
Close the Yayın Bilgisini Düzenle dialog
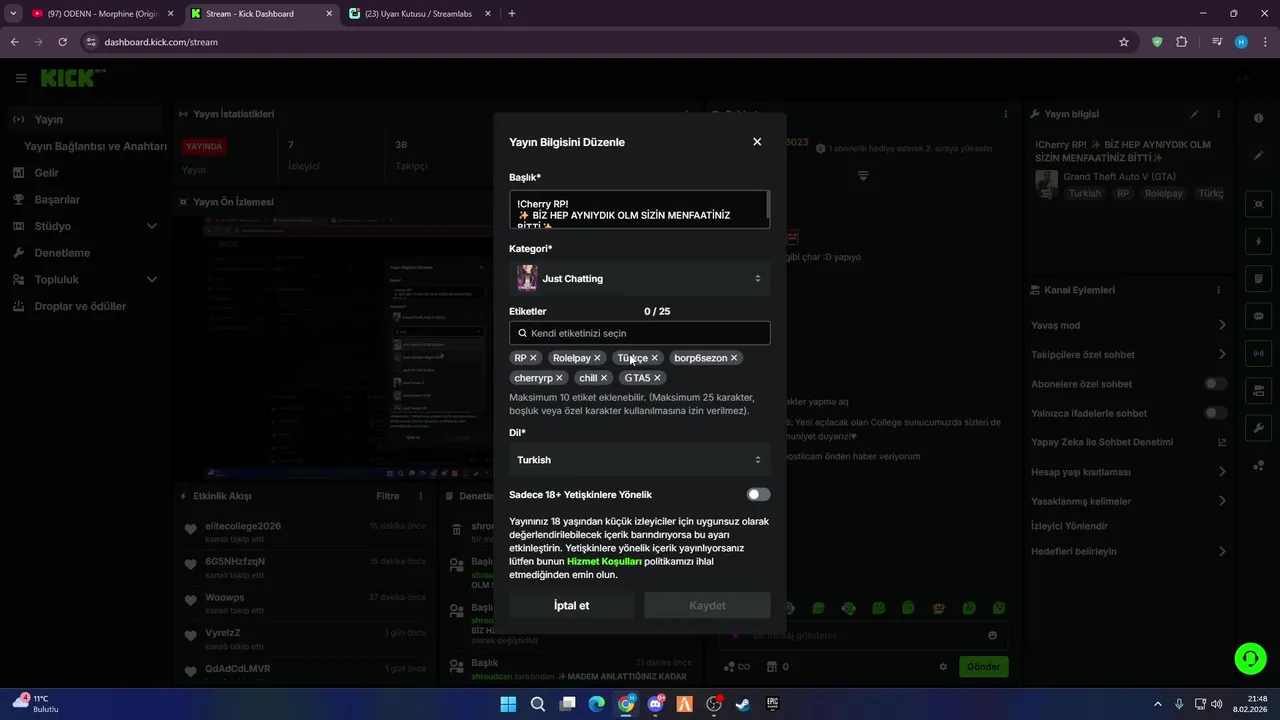757,142
